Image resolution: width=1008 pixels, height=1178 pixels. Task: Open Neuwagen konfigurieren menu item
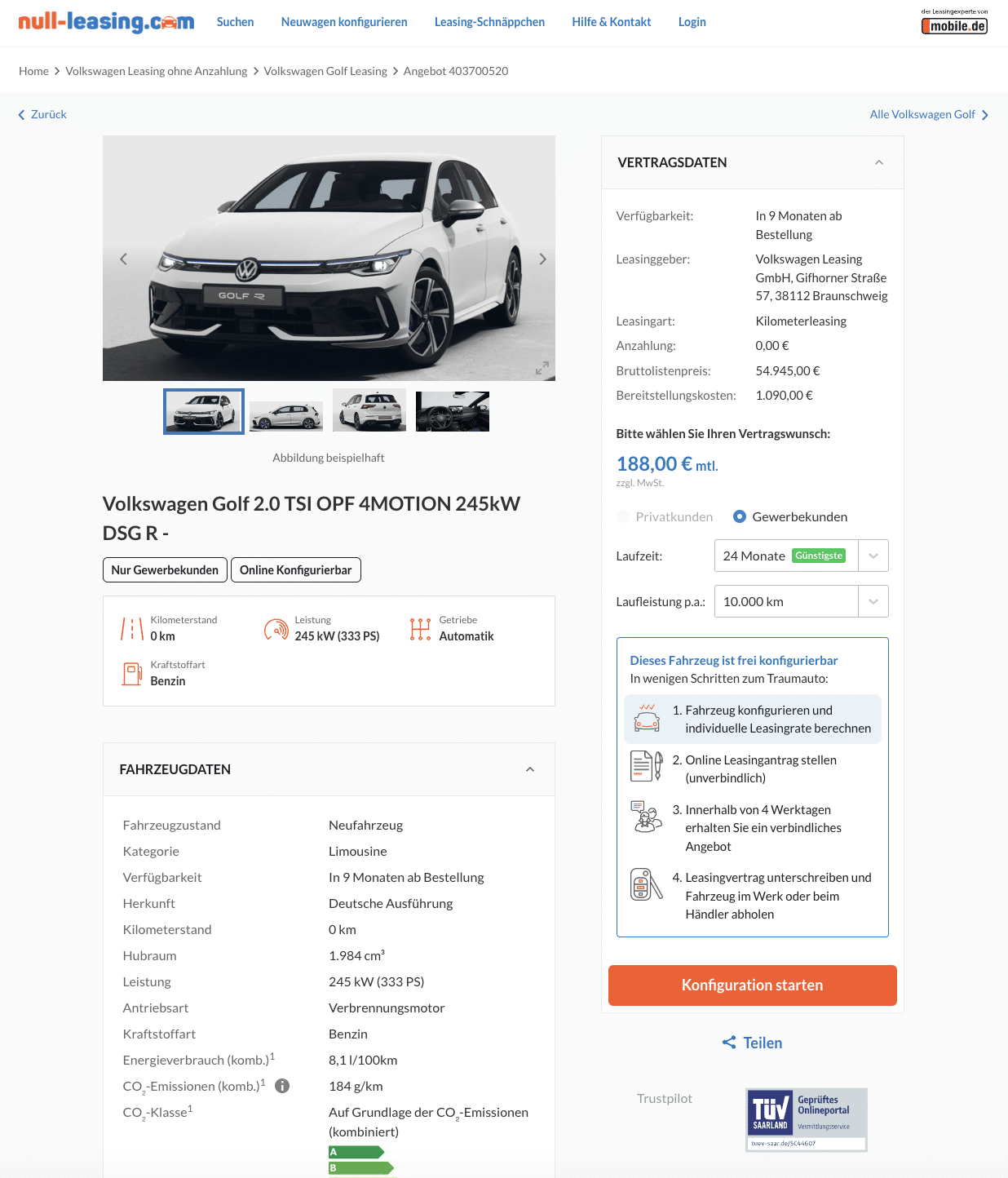(x=344, y=22)
